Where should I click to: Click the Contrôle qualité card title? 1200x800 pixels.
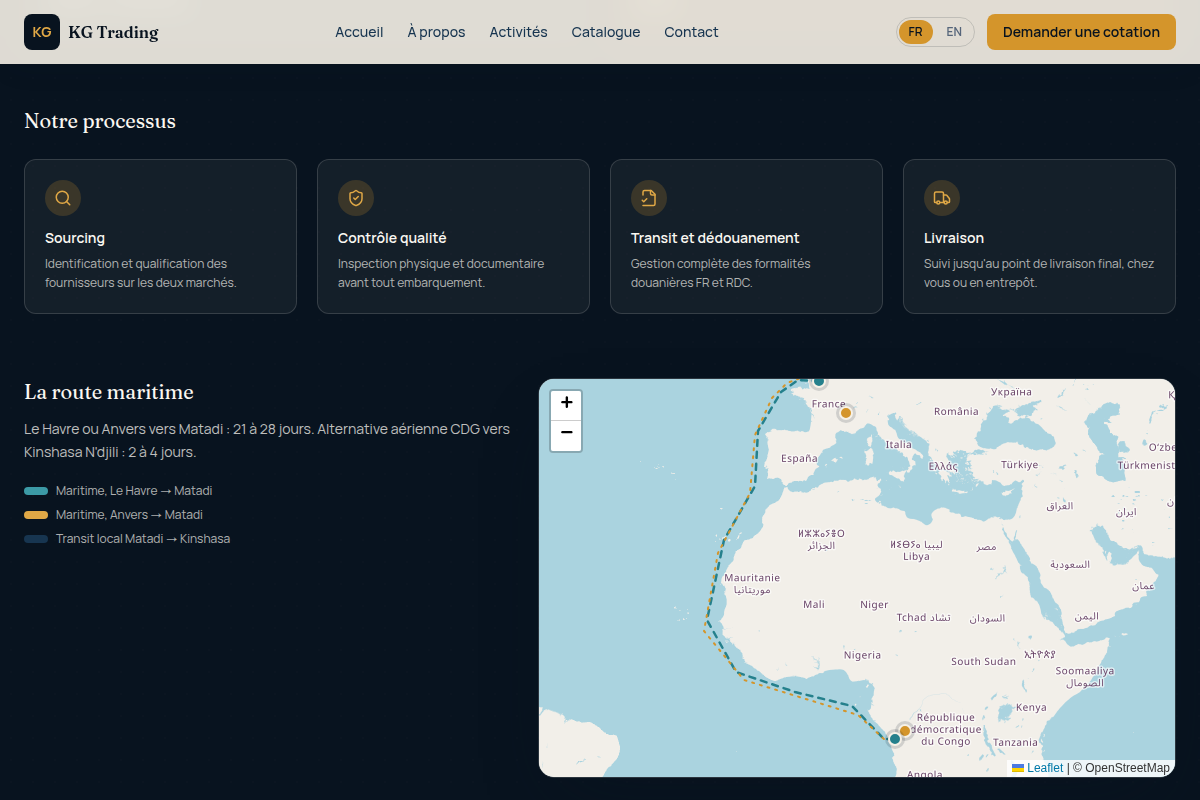coord(392,238)
